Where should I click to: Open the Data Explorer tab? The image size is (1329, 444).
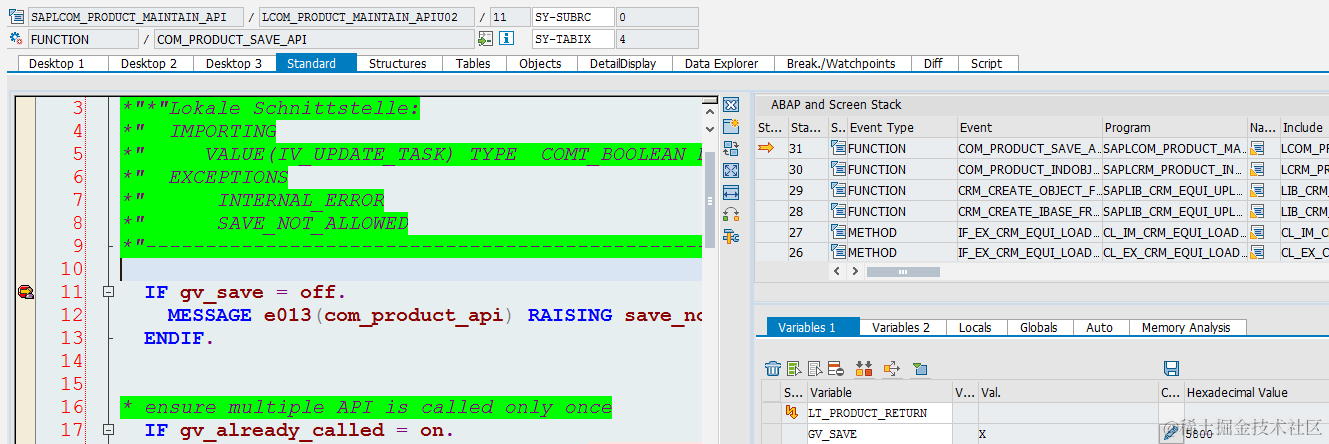click(x=721, y=63)
